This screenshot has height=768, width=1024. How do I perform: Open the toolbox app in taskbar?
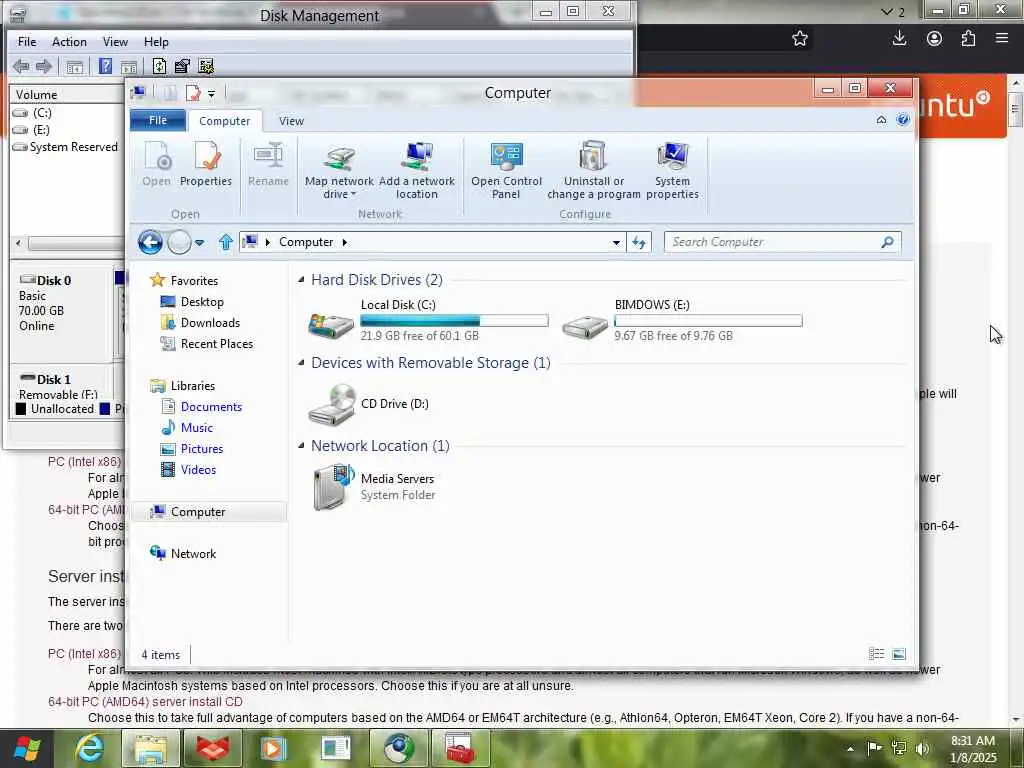(x=459, y=748)
